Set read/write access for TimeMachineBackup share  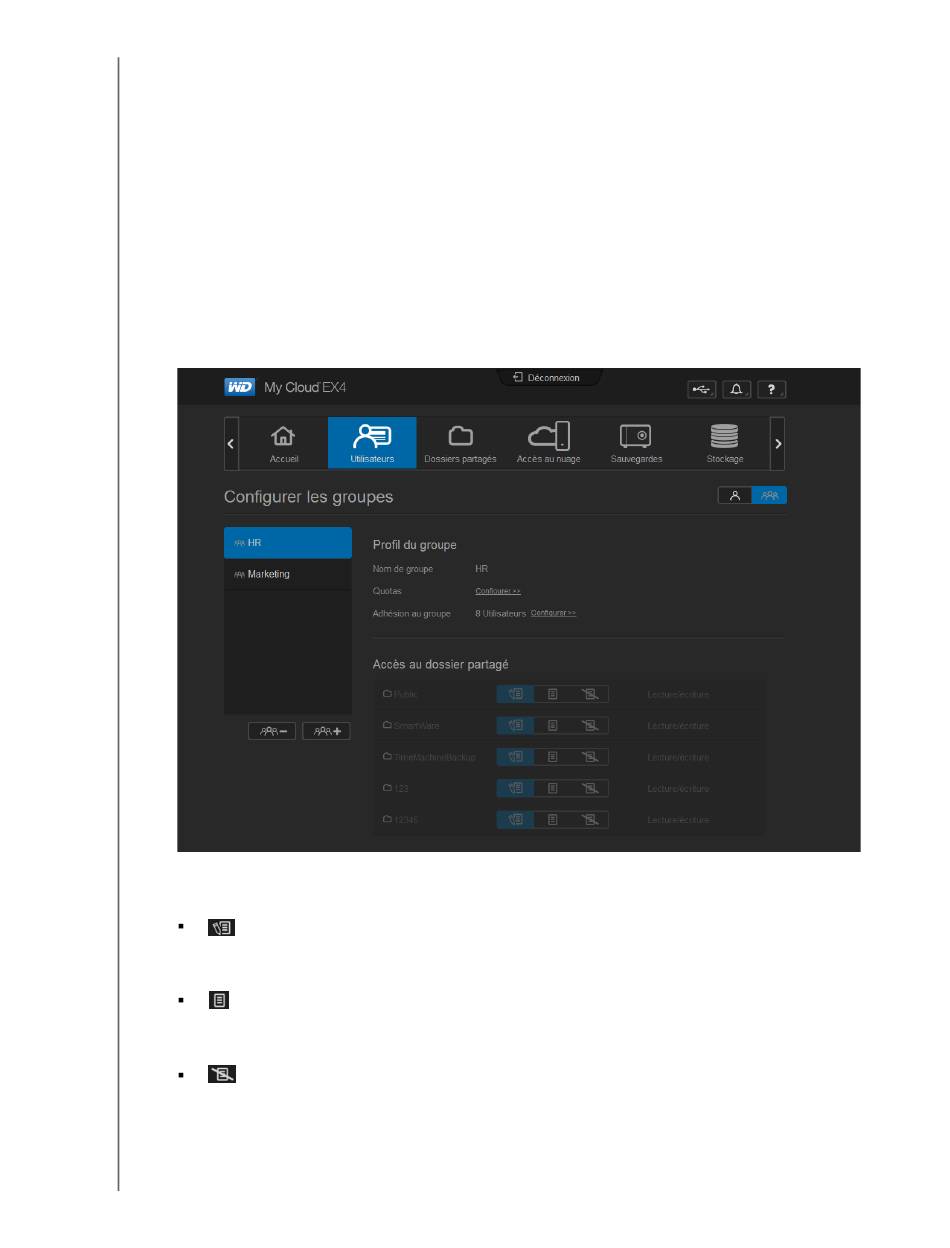pos(516,757)
